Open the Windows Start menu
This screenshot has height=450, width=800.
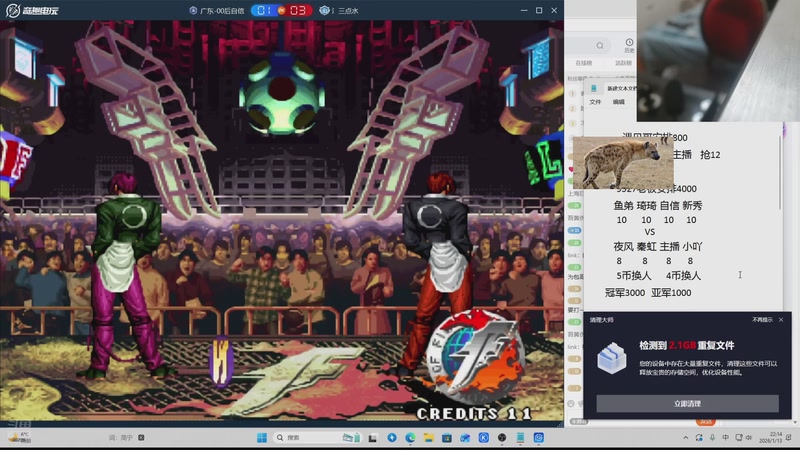[x=262, y=438]
